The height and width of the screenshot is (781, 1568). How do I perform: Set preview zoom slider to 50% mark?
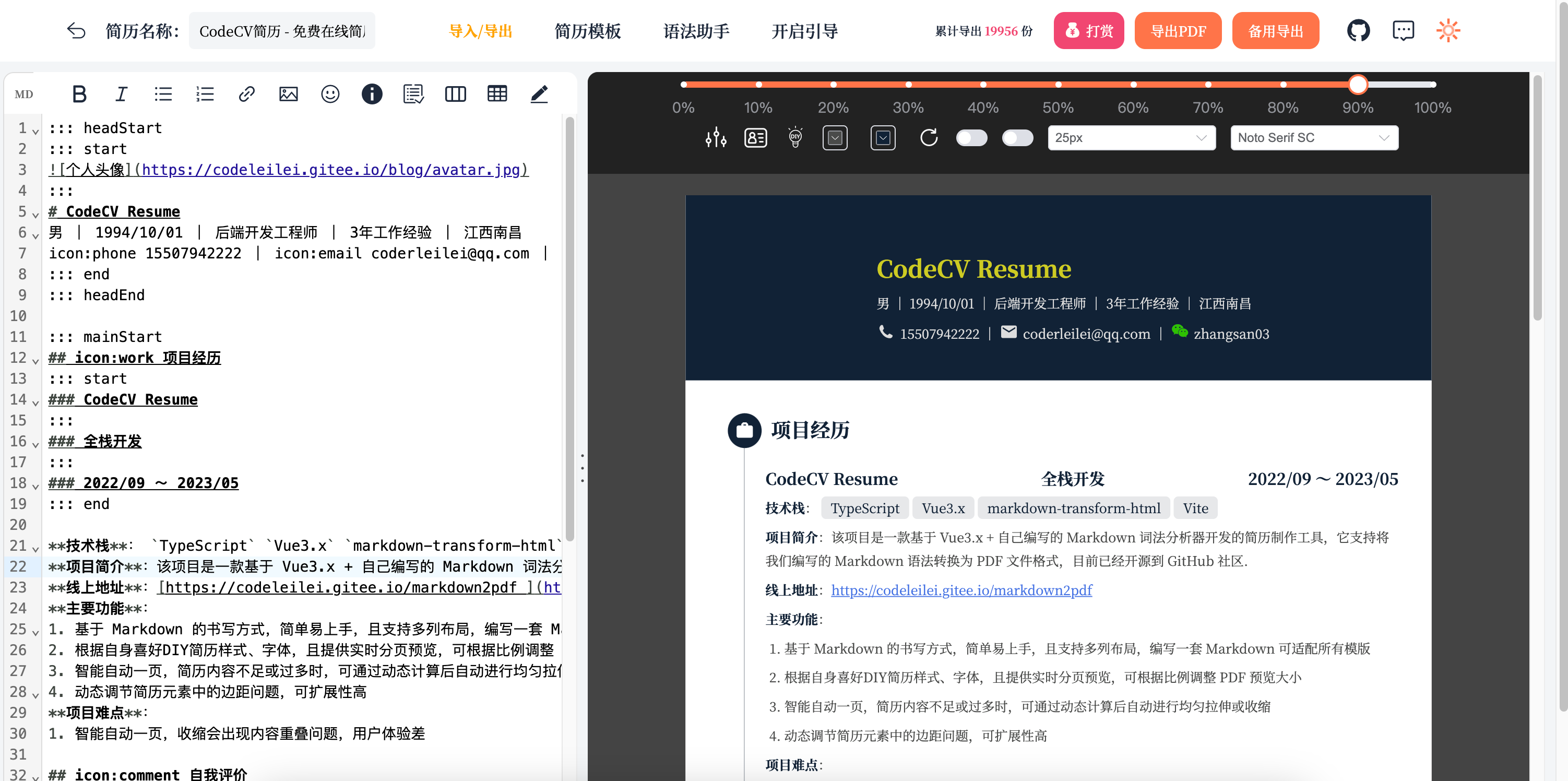coord(1058,85)
